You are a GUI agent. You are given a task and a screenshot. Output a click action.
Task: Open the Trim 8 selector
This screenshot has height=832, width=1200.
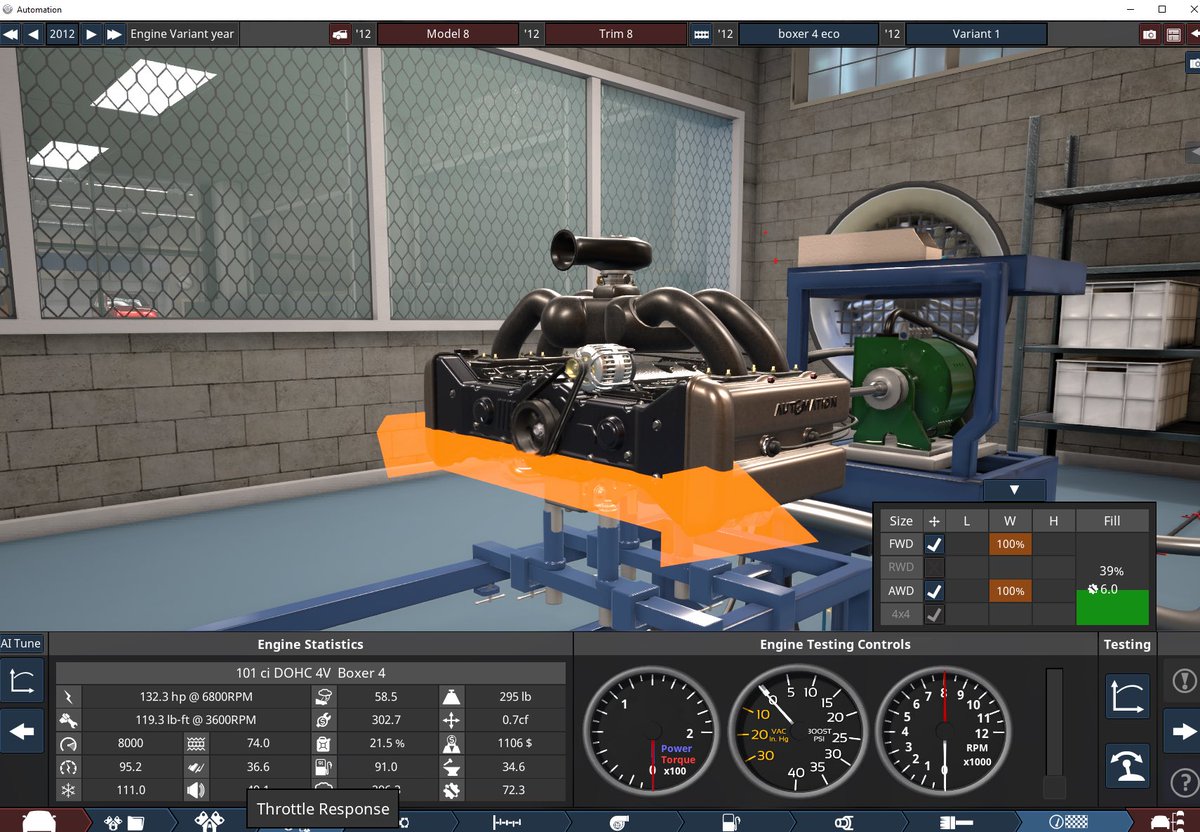(x=615, y=34)
